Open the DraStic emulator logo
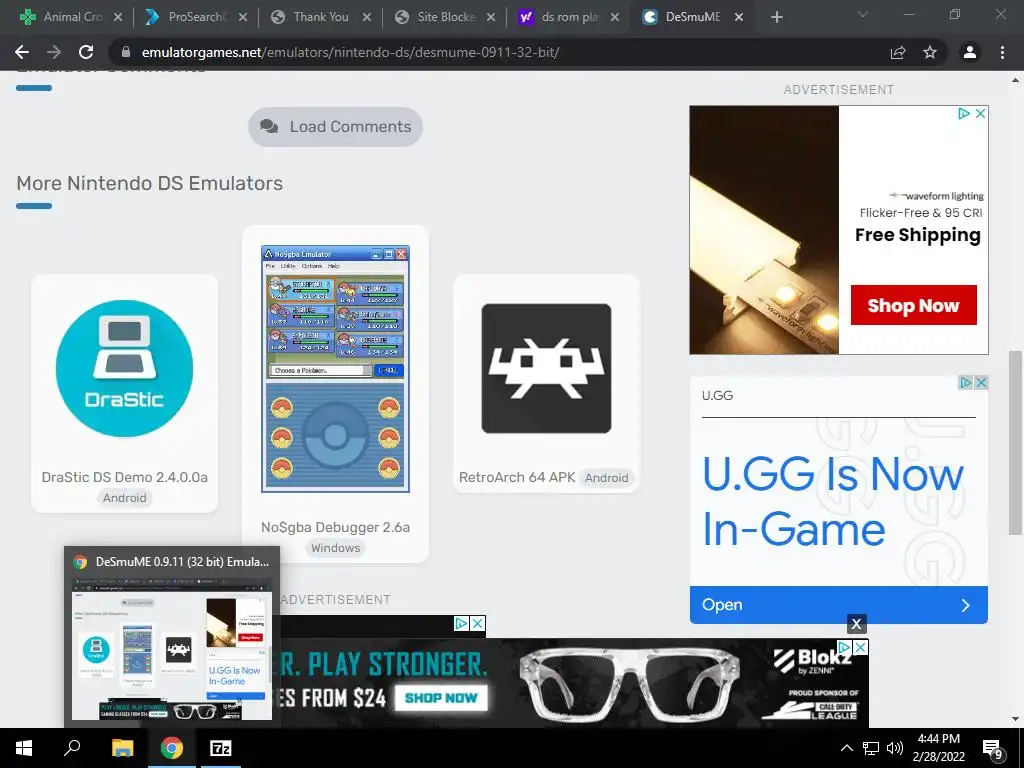The height and width of the screenshot is (768, 1024). 124,368
